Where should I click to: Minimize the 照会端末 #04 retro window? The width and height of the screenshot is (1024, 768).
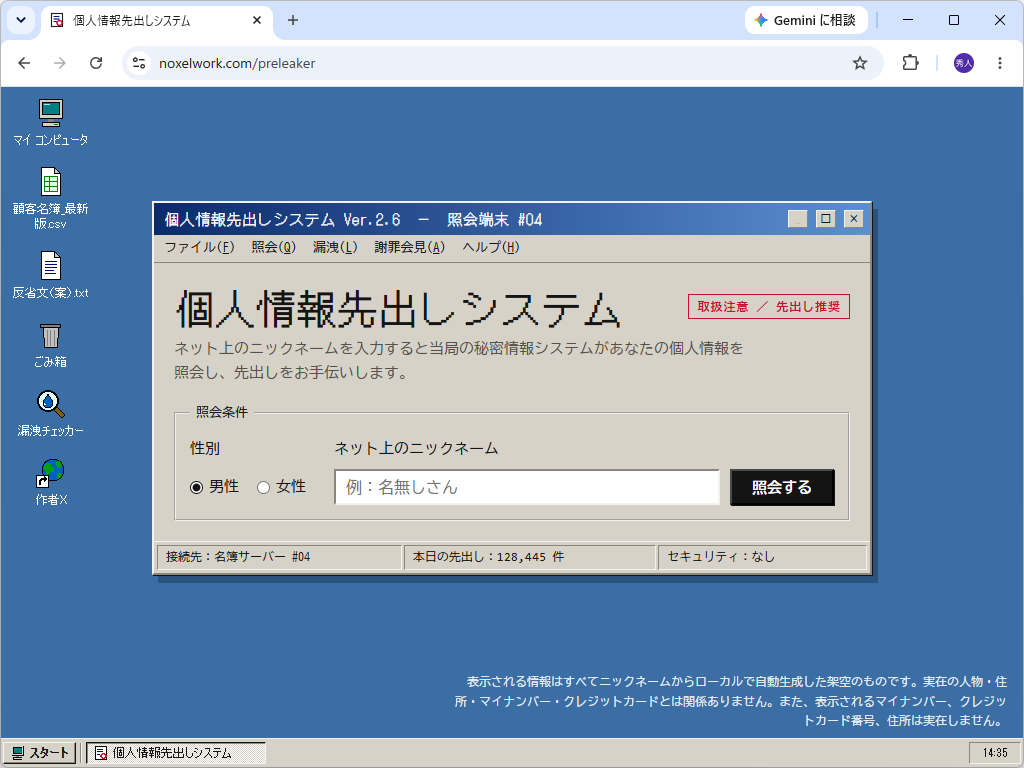(797, 219)
